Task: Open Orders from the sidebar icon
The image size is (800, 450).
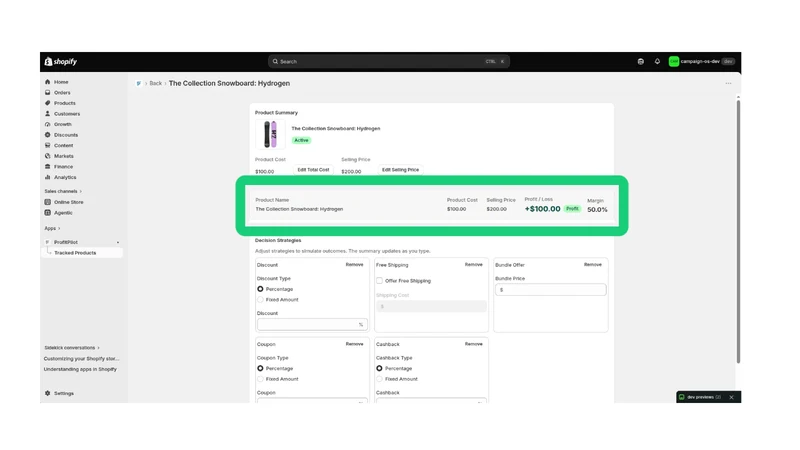Action: point(47,92)
